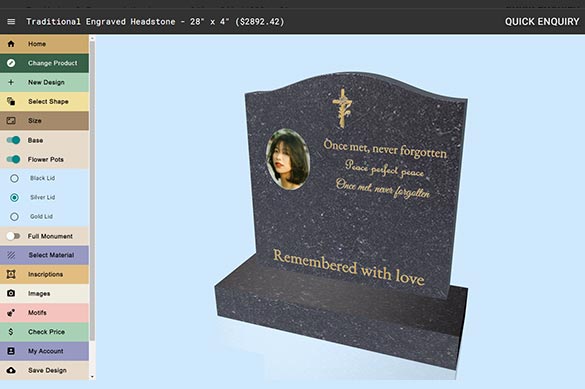Viewport: 585px width, 389px height.
Task: Click the Motifs bubbles icon
Action: click(x=11, y=313)
